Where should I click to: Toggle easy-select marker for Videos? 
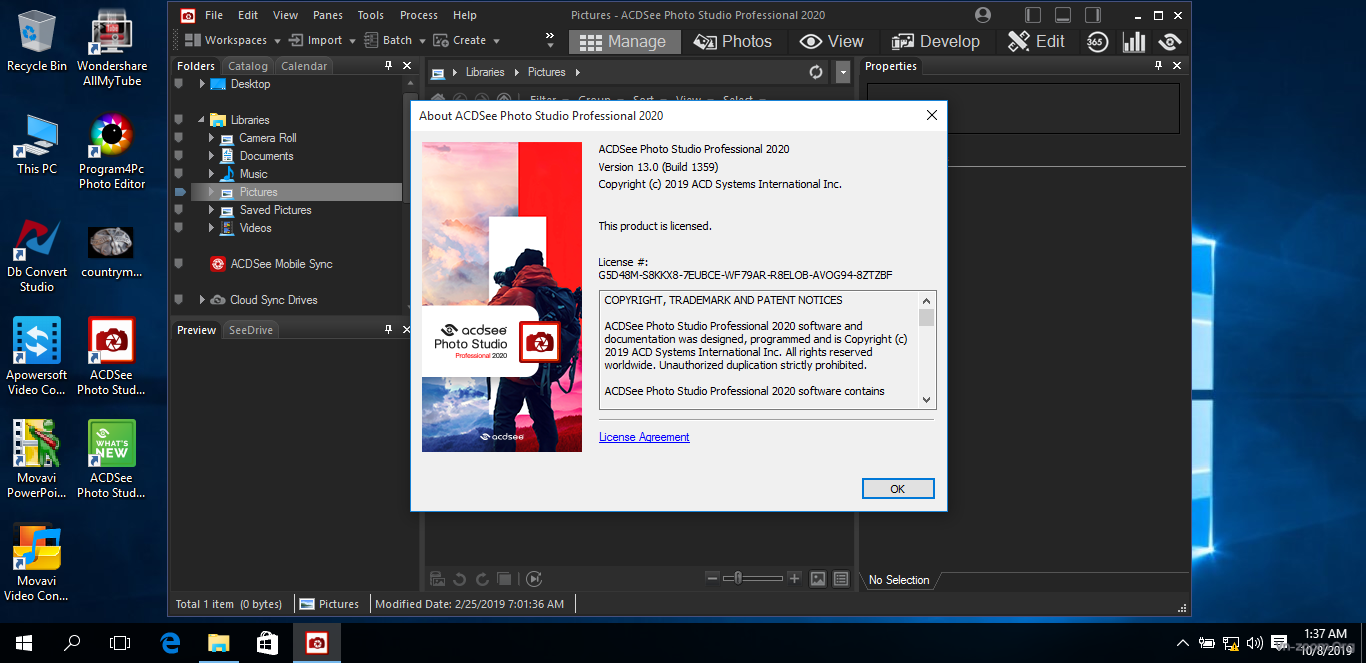[x=179, y=228]
